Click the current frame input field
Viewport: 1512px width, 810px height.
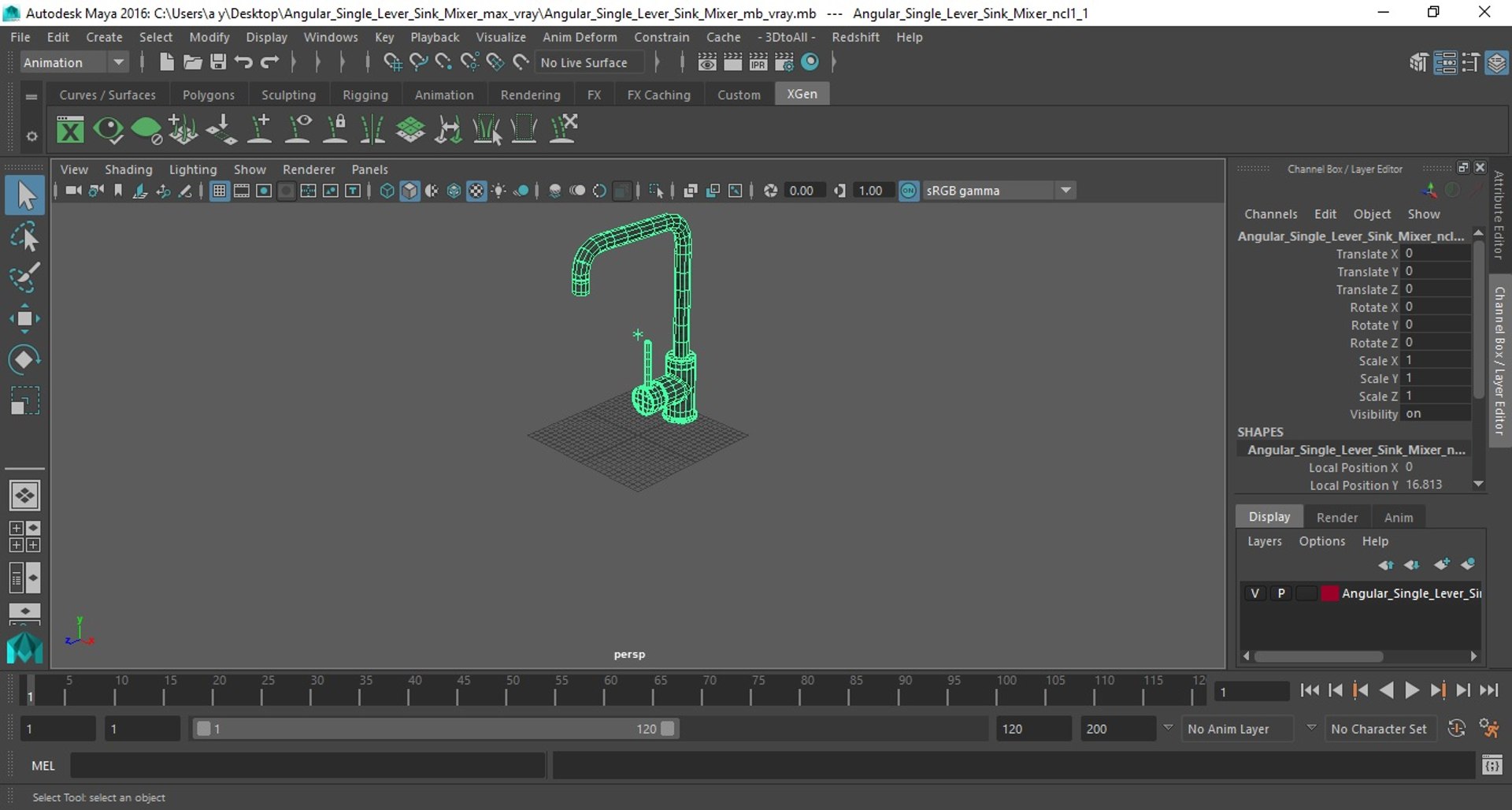pyautogui.click(x=1251, y=692)
